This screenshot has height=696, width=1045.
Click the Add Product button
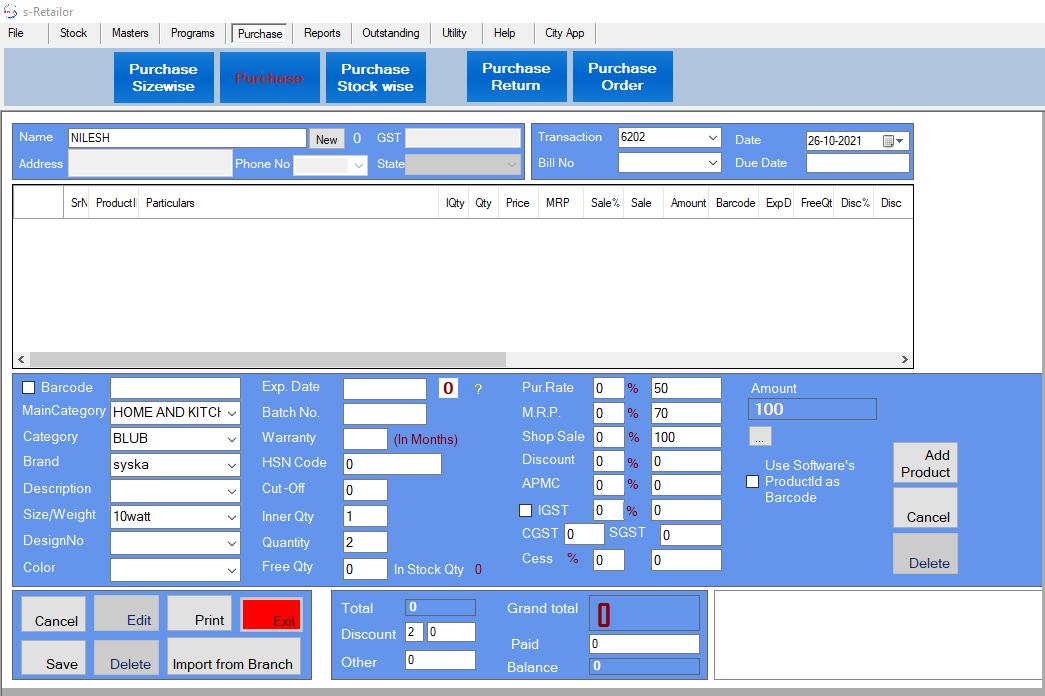pyautogui.click(x=925, y=464)
